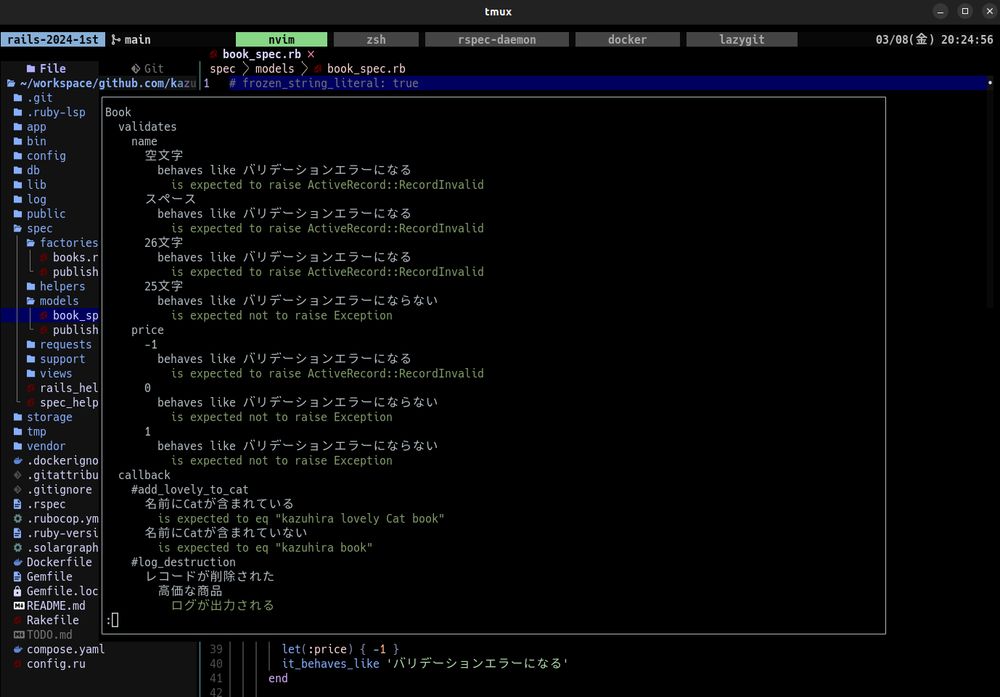Expand the .ruby-lsp folder
Viewport: 1000px width, 697px height.
[50, 112]
